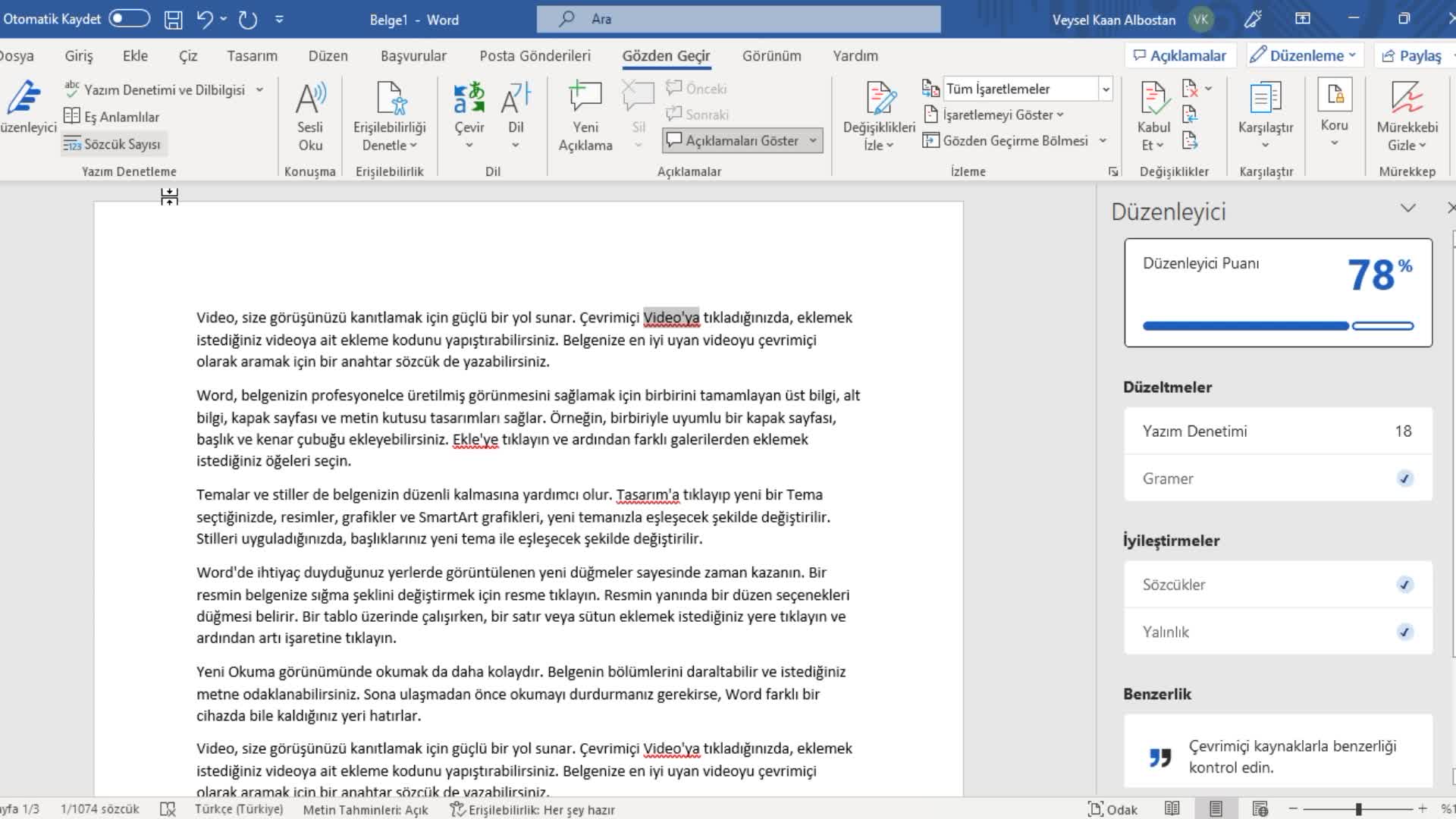Click the Açıklamalar button
Screen dimensions: 1456x819
pyautogui.click(x=1179, y=55)
